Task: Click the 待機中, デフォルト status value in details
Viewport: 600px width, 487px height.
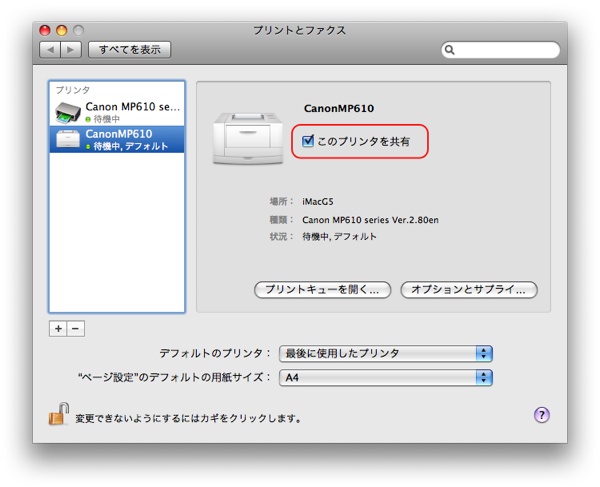Action: point(339,237)
